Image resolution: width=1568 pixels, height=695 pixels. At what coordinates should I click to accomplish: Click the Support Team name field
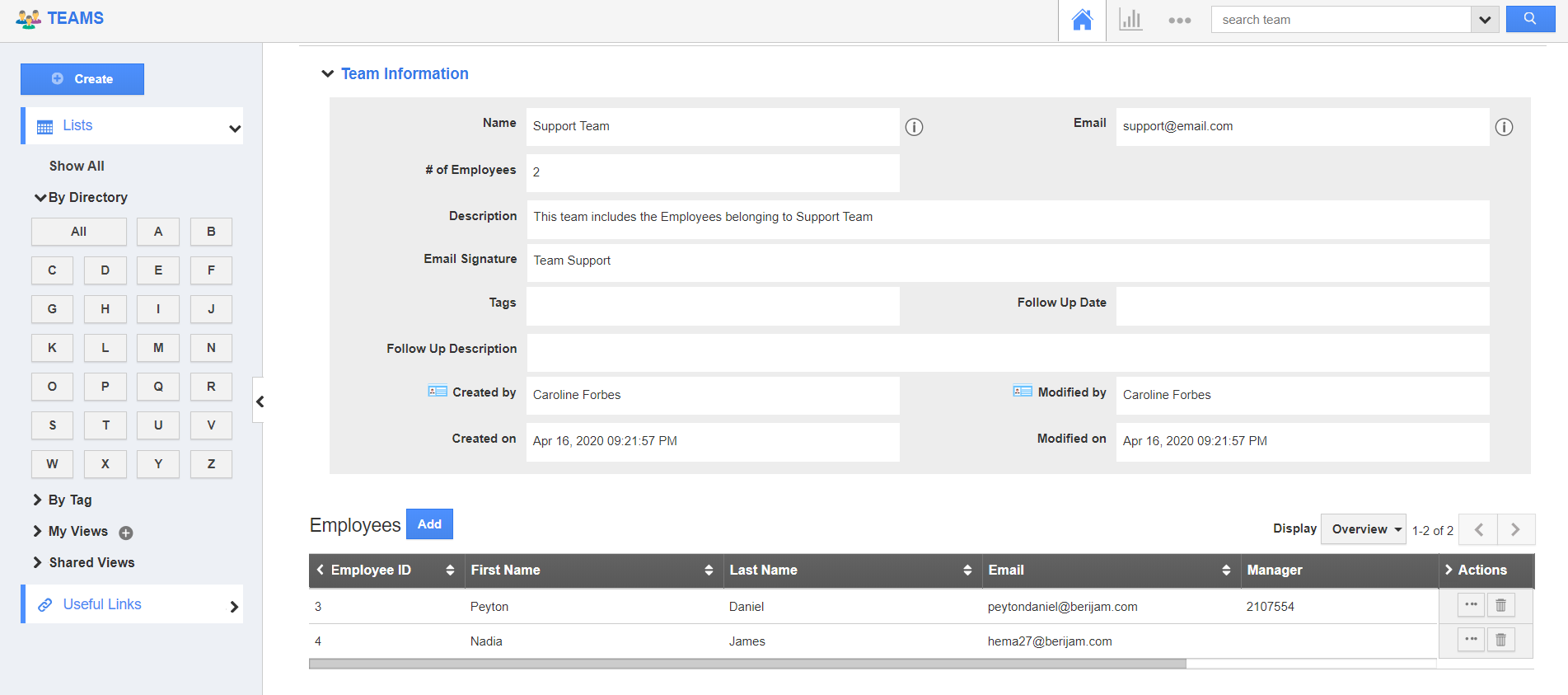click(713, 126)
